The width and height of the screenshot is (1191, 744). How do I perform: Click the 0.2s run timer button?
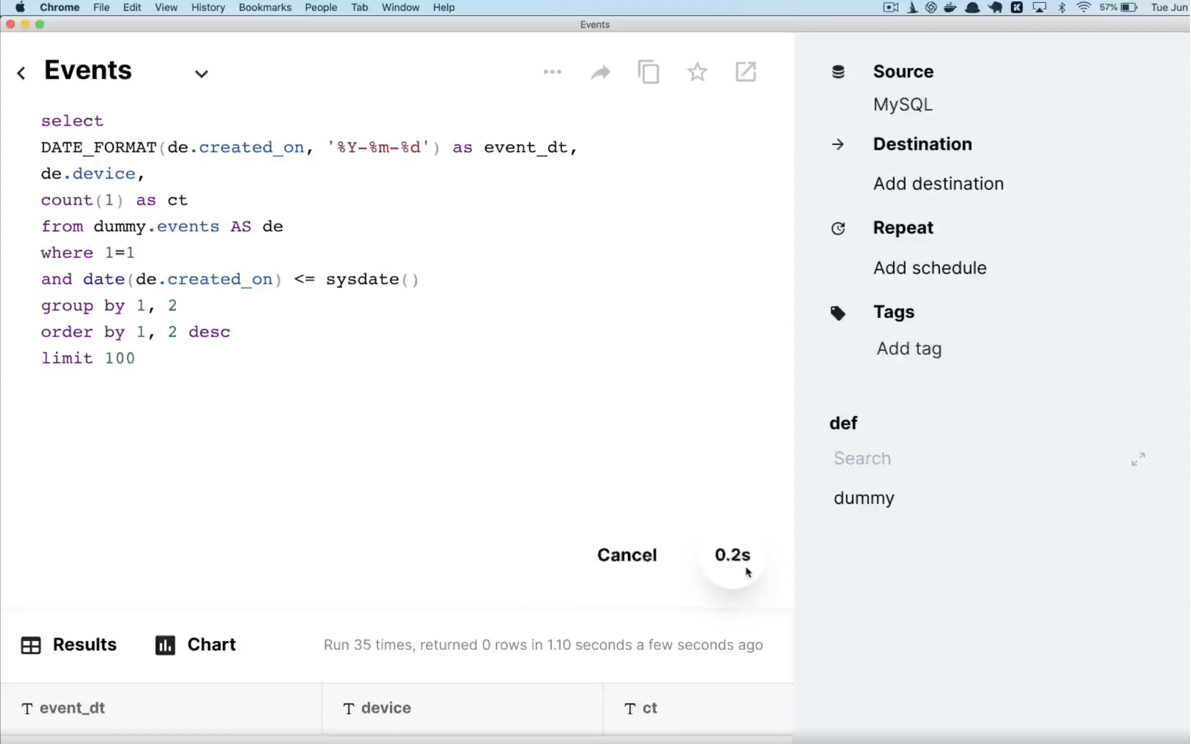(732, 556)
